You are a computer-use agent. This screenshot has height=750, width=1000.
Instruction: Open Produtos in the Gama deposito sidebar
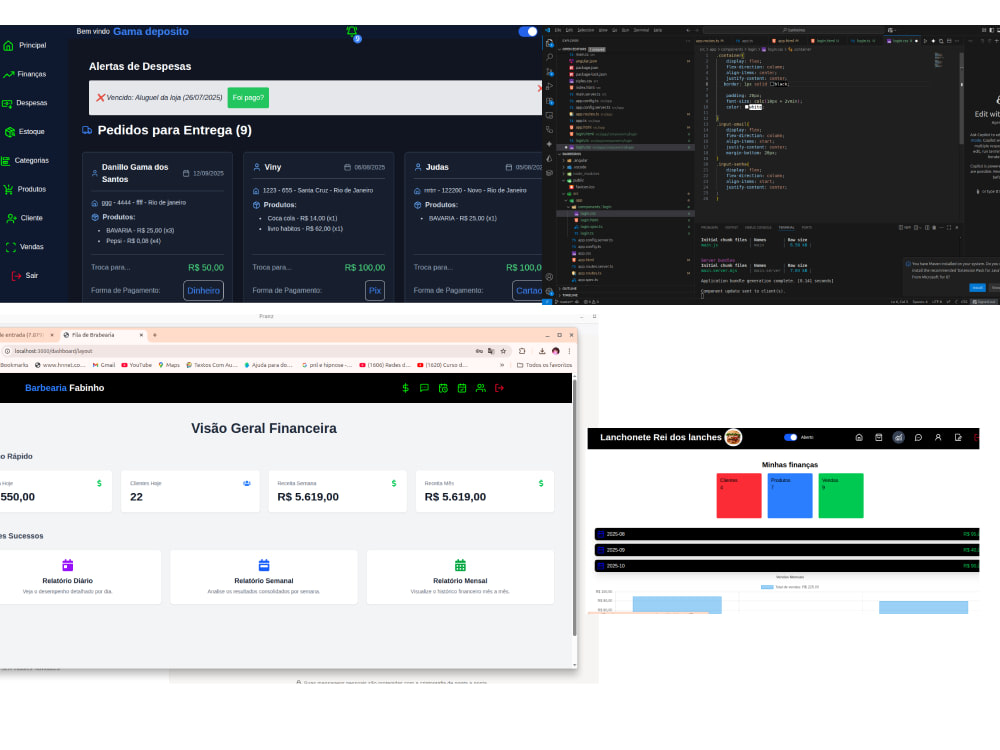[x=26, y=189]
